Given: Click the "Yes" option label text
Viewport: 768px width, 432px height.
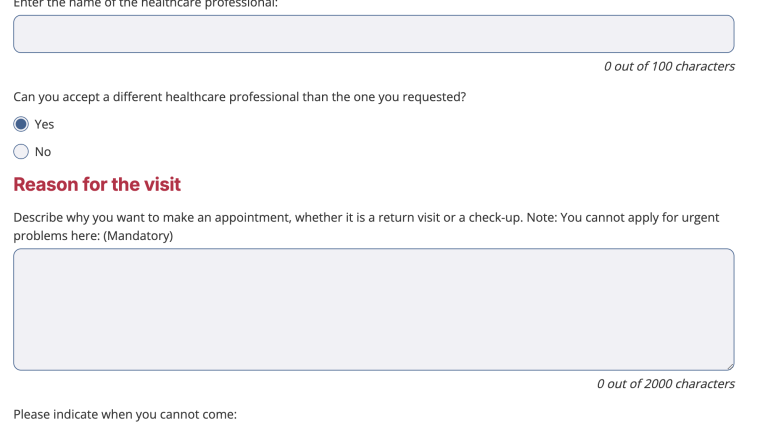Looking at the screenshot, I should click(x=44, y=124).
